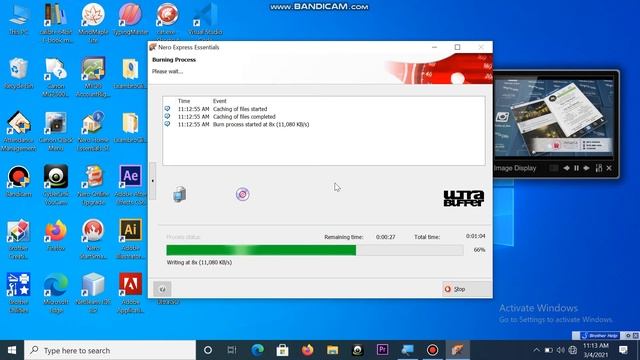The height and width of the screenshot is (360, 640).
Task: Open the NetBeans IDE desktop shortcut
Action: [93, 293]
